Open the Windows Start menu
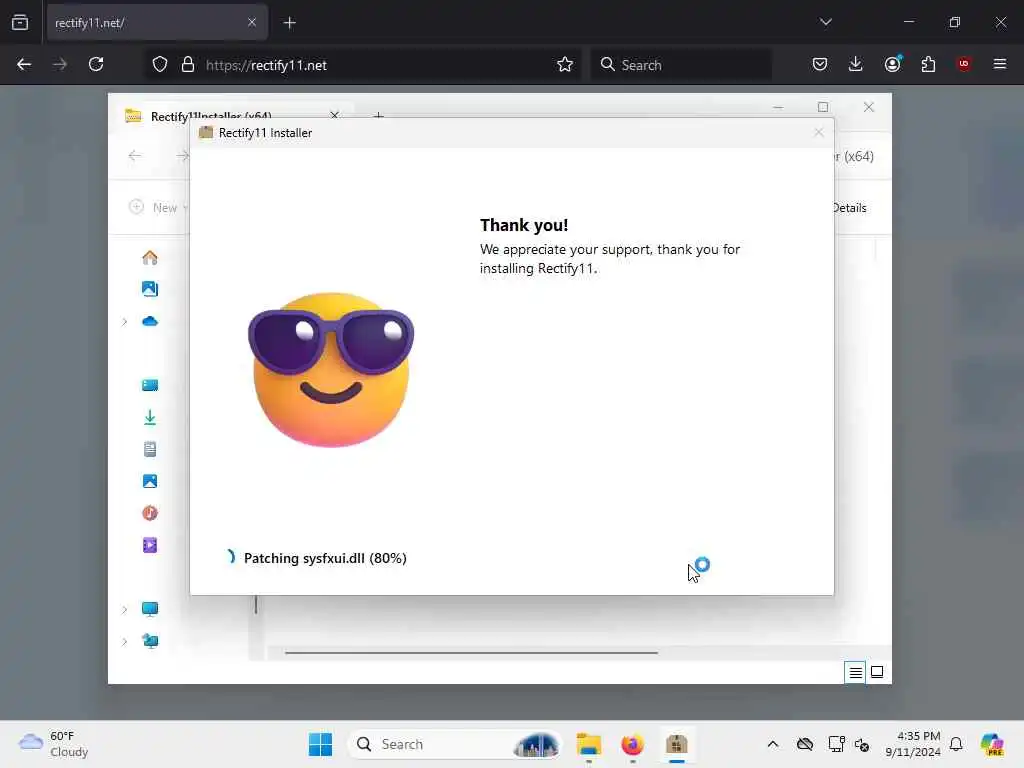The image size is (1024, 768). [320, 744]
